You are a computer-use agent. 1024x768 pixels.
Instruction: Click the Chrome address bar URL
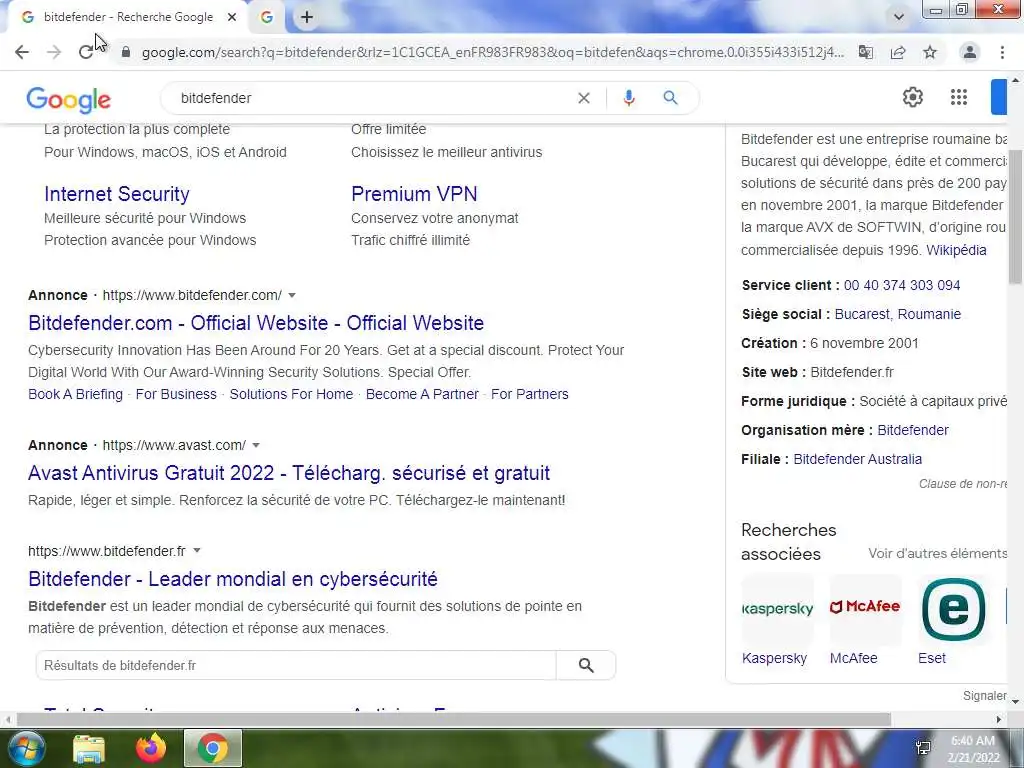[492, 52]
